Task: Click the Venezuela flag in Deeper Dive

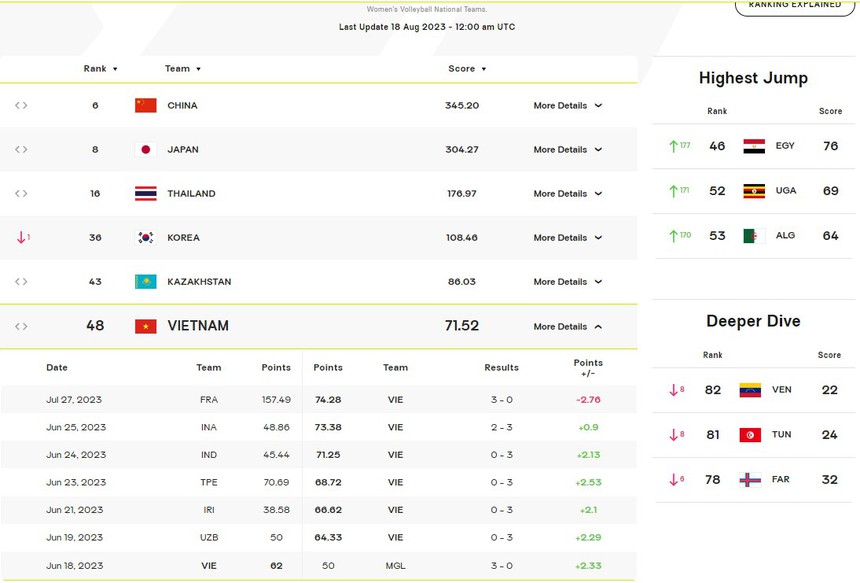Action: 750,390
